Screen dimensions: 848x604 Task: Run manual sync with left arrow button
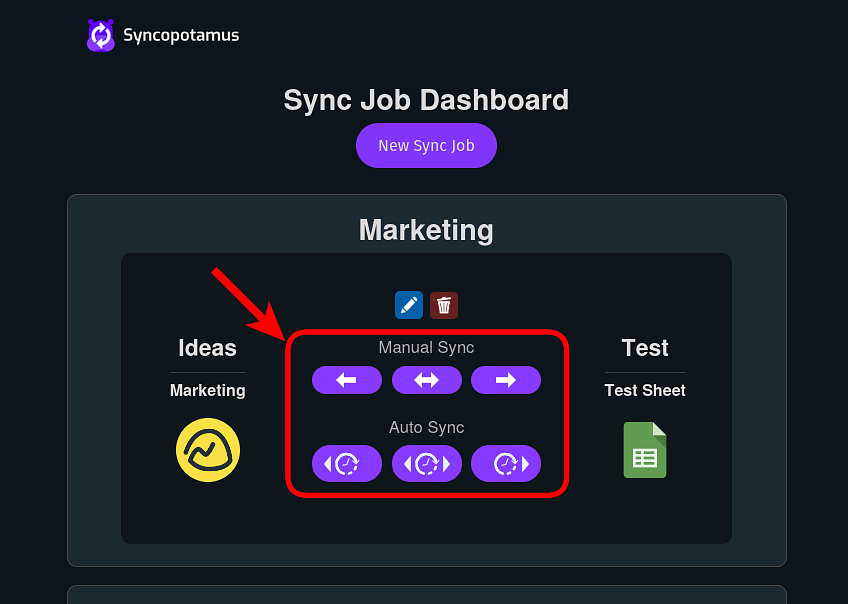[x=347, y=380]
